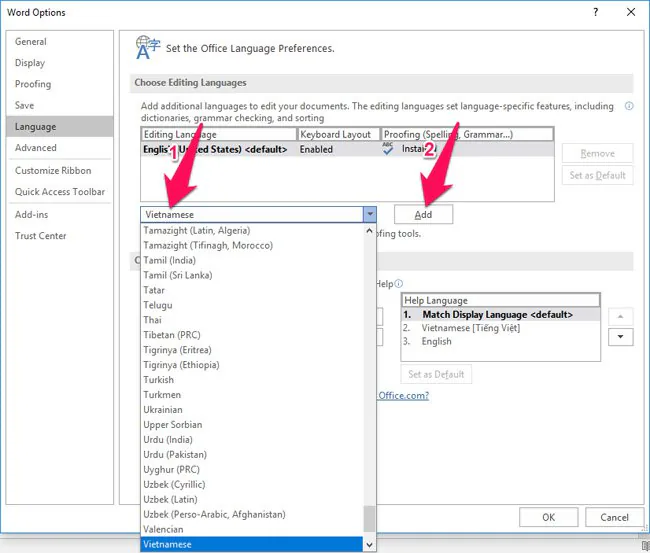Choose Tamazight (Latin, Algeria) from list

(252, 230)
